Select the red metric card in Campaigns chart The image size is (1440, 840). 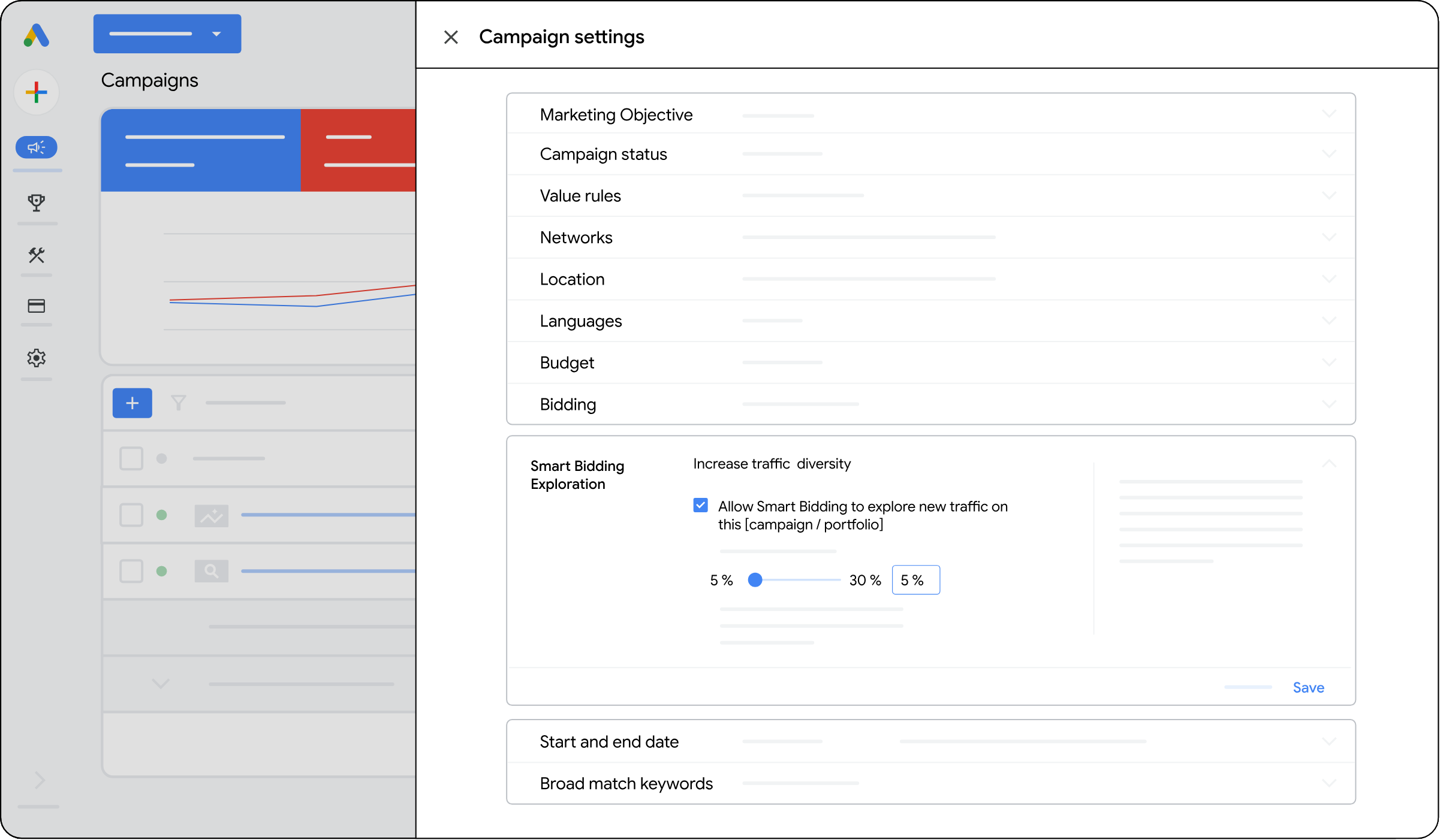358,150
